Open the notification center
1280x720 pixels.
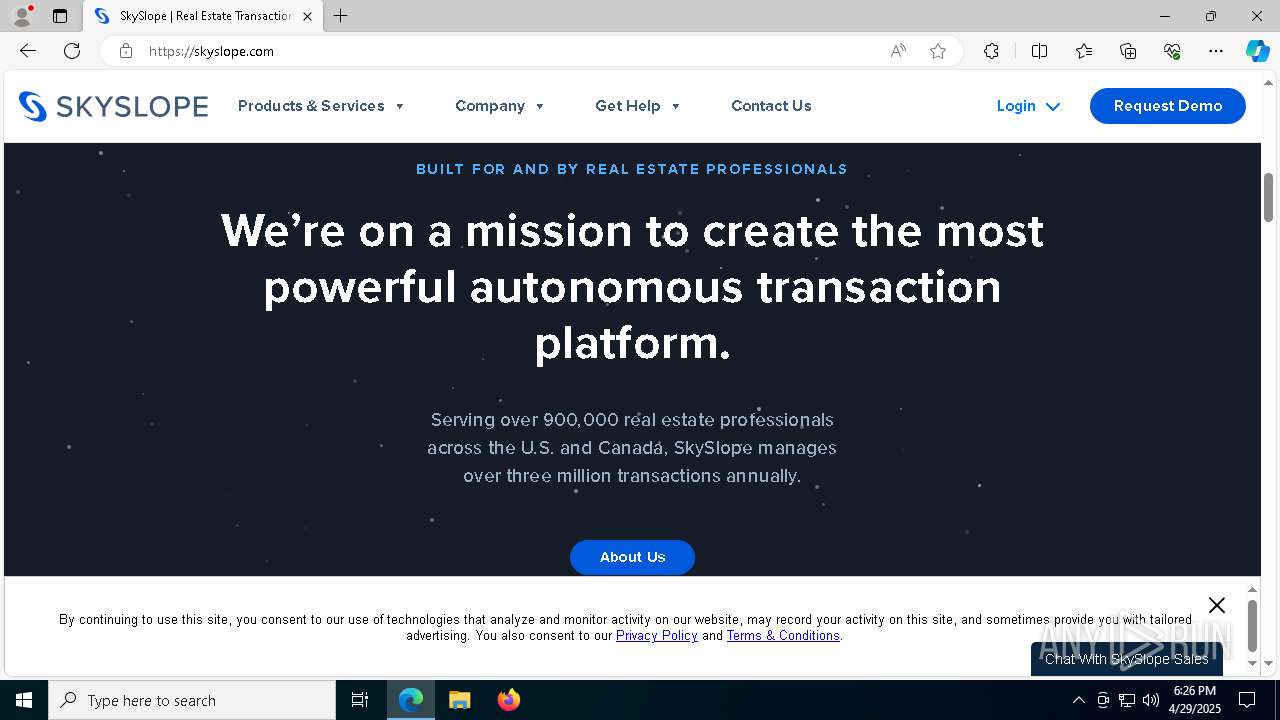pos(1247,700)
